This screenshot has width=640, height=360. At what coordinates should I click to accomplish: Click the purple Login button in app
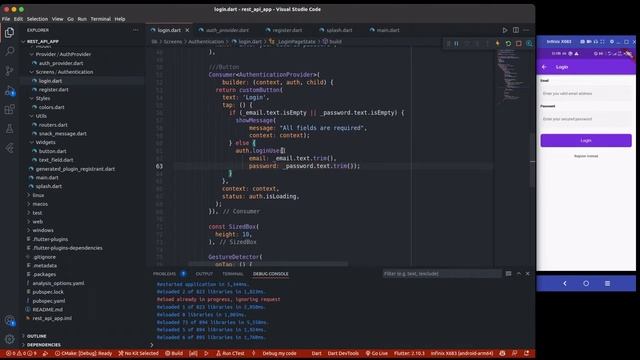[x=586, y=140]
